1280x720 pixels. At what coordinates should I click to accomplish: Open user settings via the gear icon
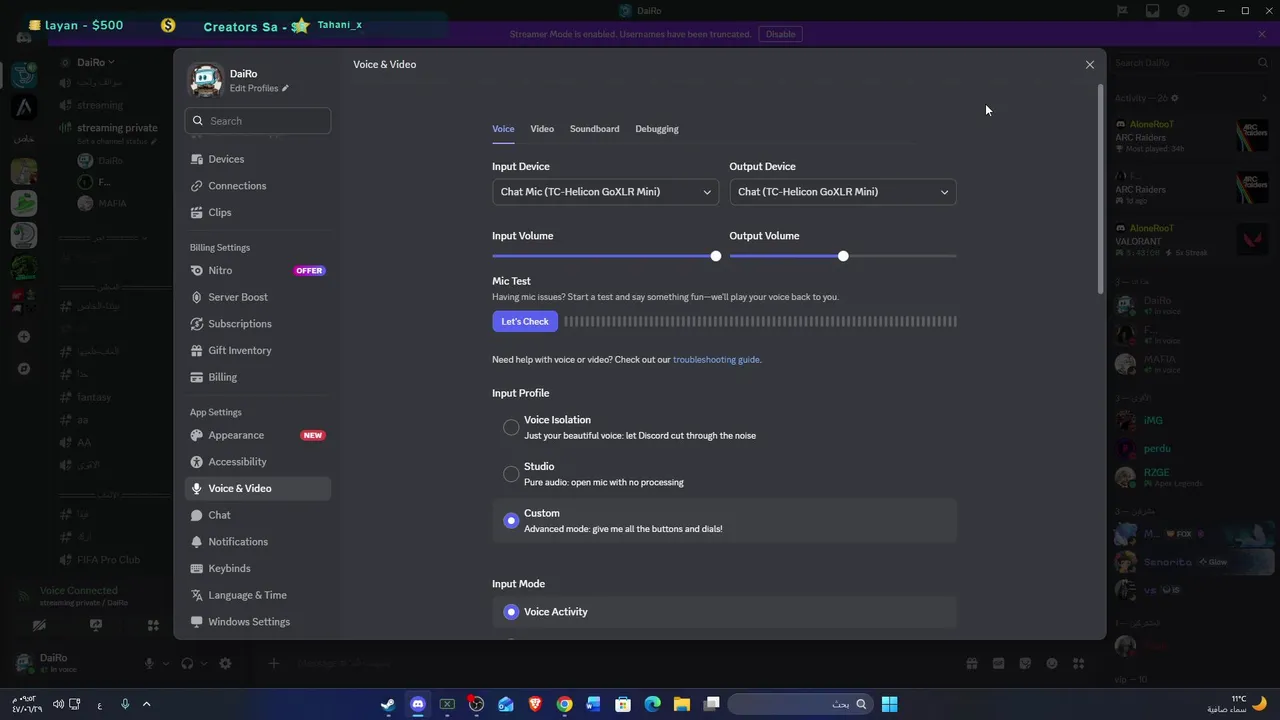pyautogui.click(x=225, y=663)
